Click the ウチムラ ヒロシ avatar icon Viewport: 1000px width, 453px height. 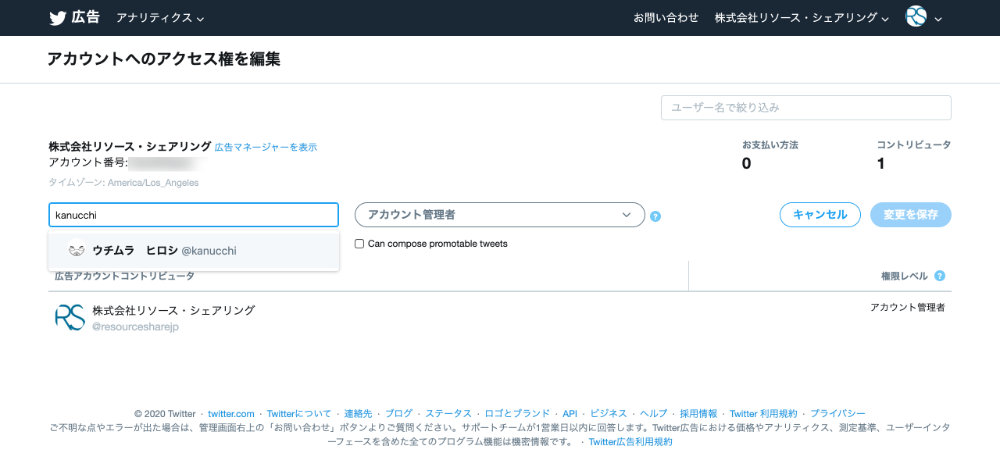coord(77,250)
